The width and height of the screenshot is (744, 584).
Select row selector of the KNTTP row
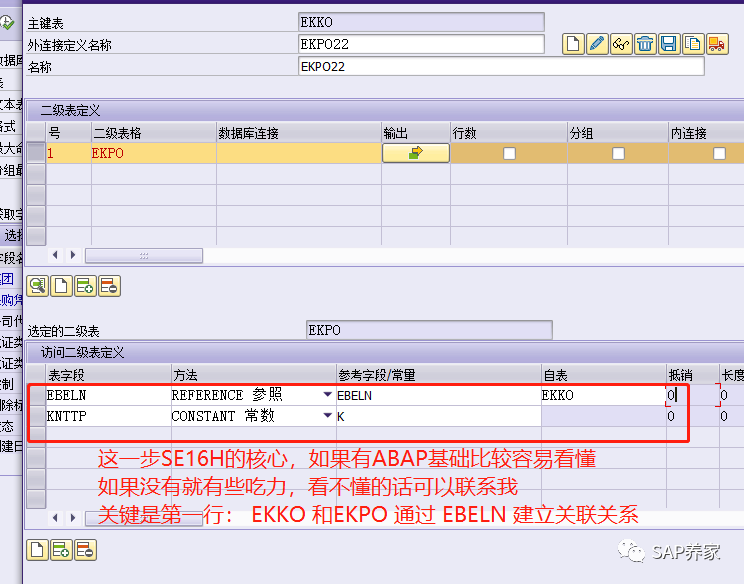37,416
